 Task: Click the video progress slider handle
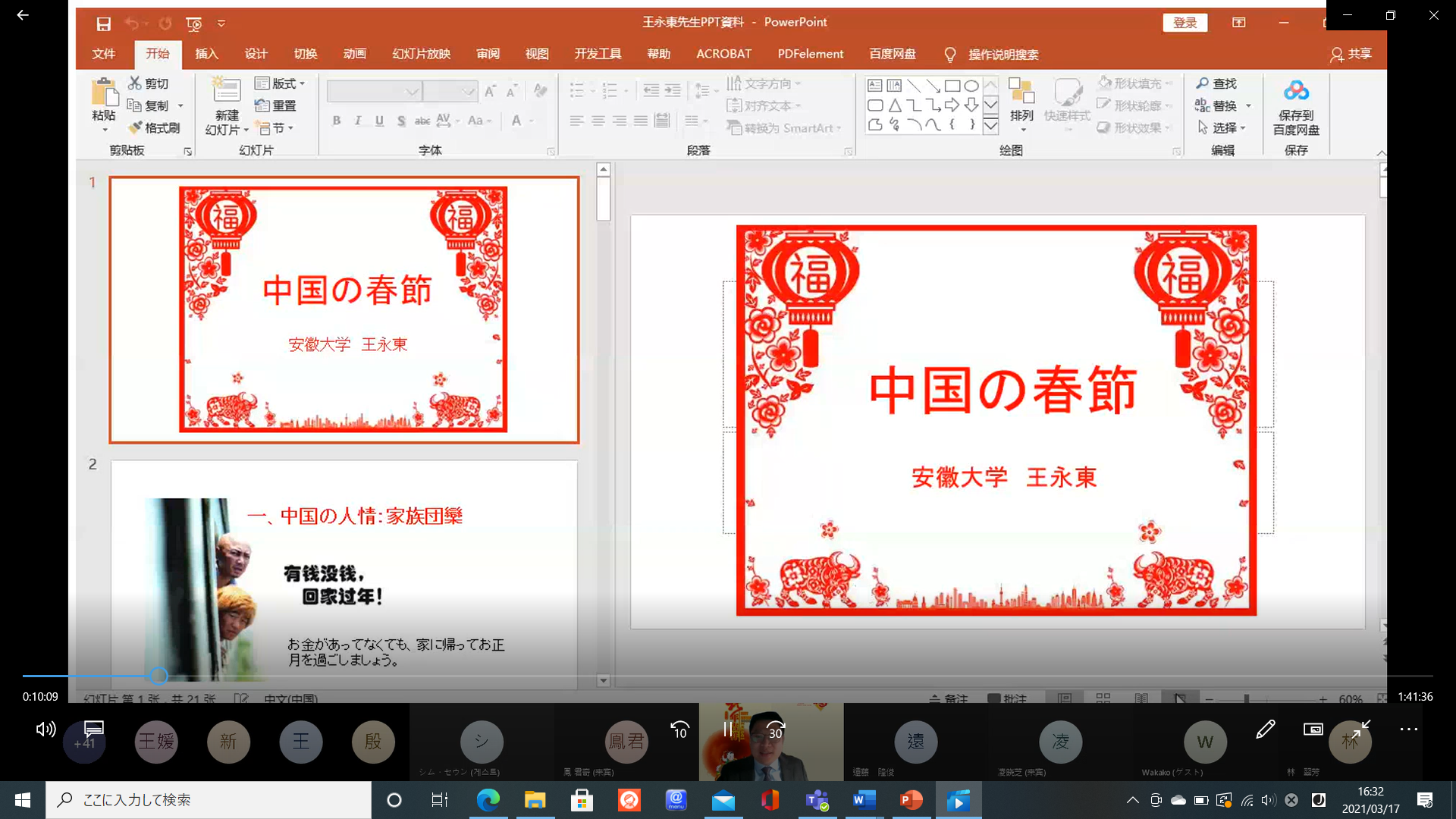click(158, 676)
